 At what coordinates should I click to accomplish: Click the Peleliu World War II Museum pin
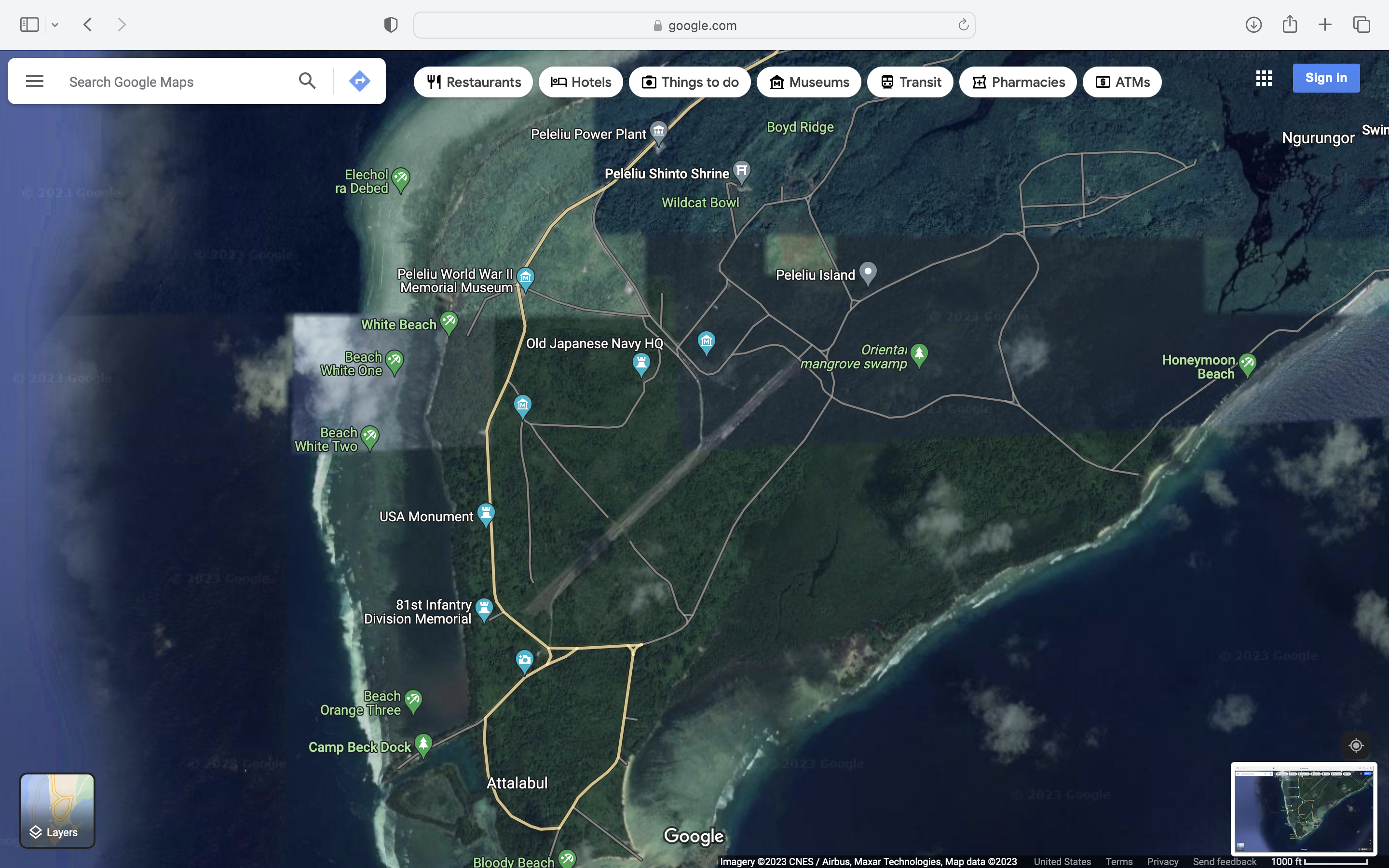pyautogui.click(x=525, y=278)
